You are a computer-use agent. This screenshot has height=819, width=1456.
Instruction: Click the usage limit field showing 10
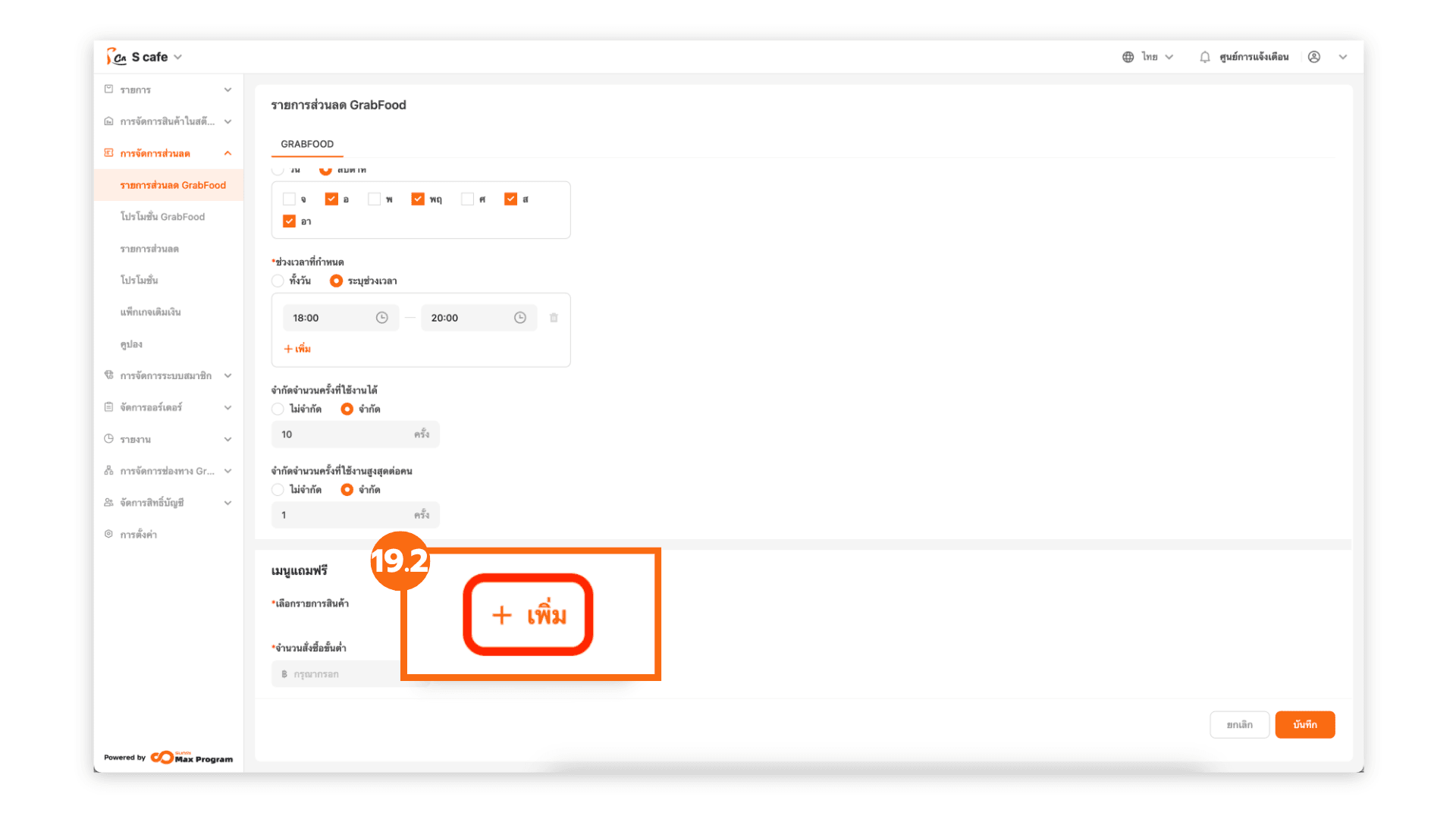[341, 435]
